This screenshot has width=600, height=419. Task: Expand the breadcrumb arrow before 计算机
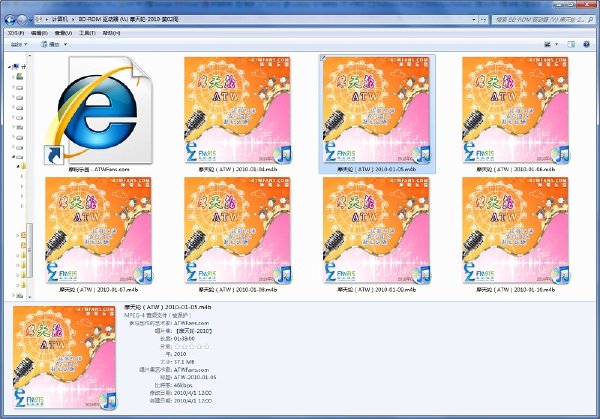tap(47, 19)
